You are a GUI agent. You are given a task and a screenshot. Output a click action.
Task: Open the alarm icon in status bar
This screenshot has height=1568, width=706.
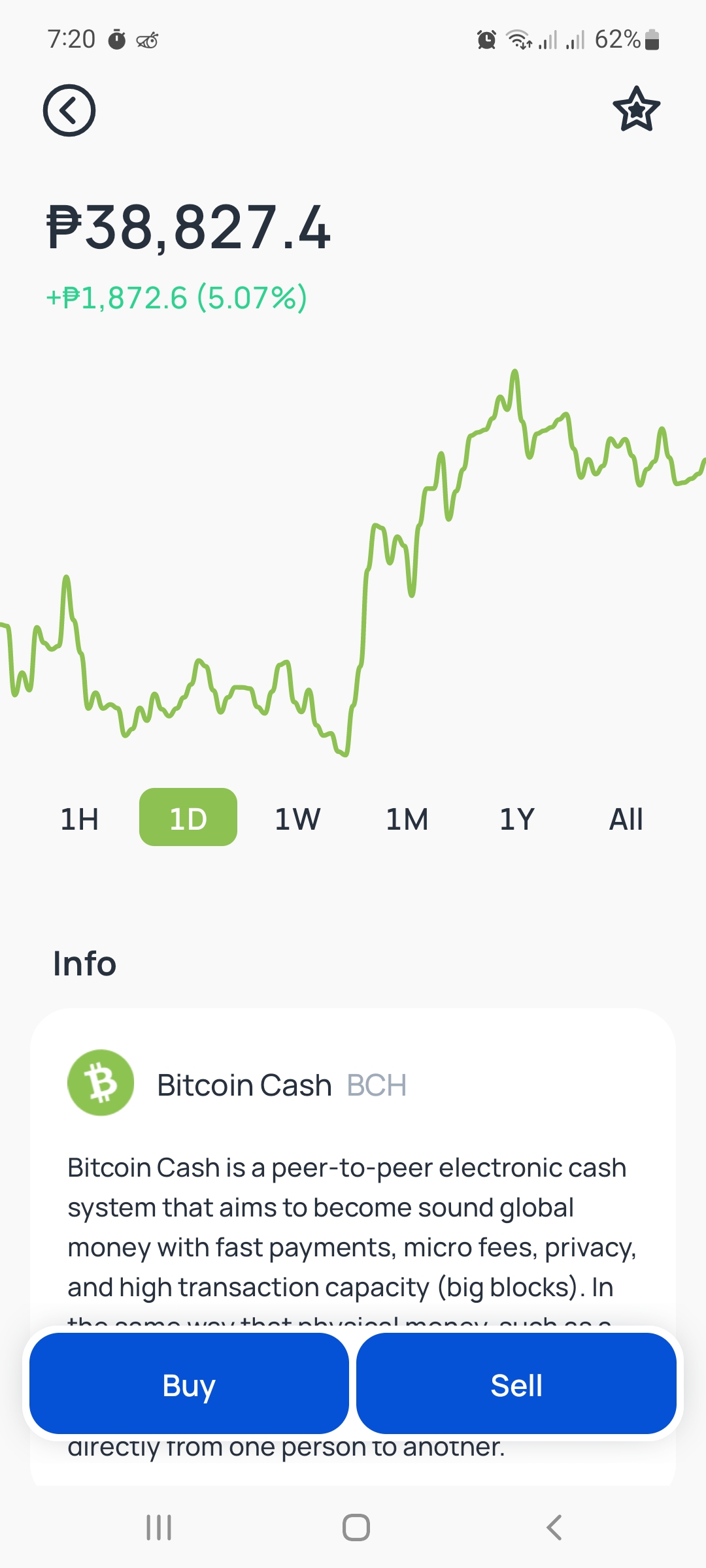[486, 40]
